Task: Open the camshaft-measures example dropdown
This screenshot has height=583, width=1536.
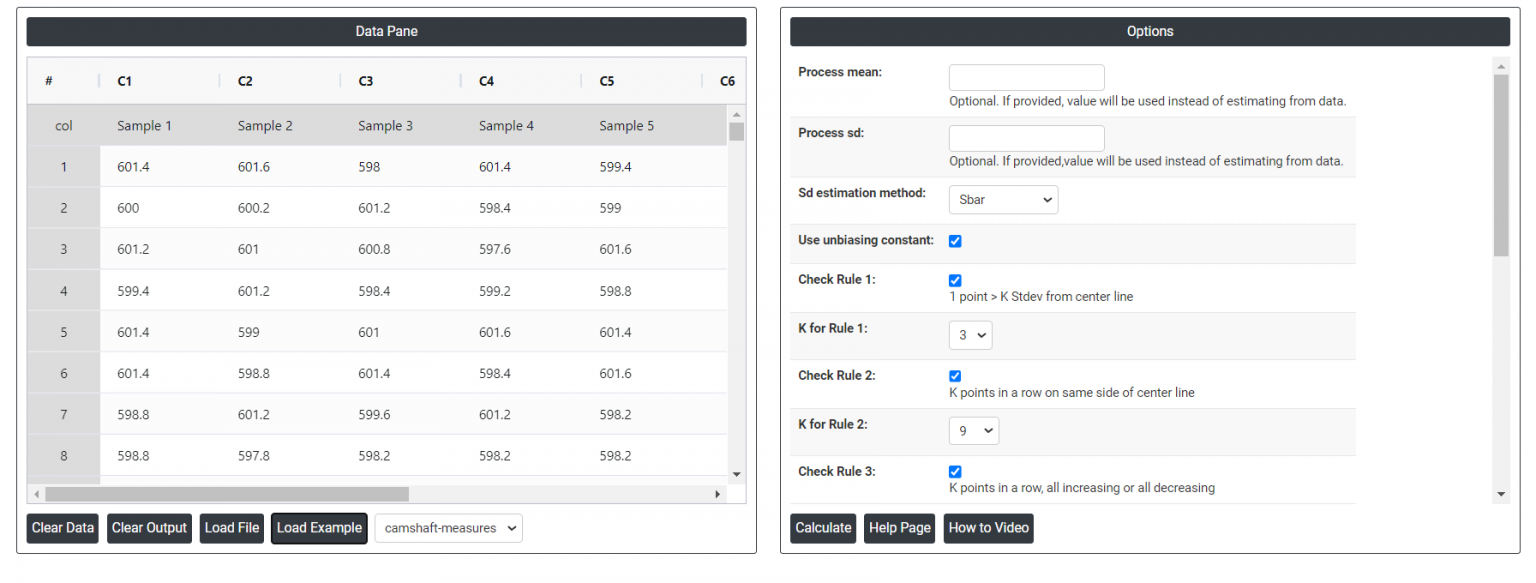Action: click(x=448, y=528)
